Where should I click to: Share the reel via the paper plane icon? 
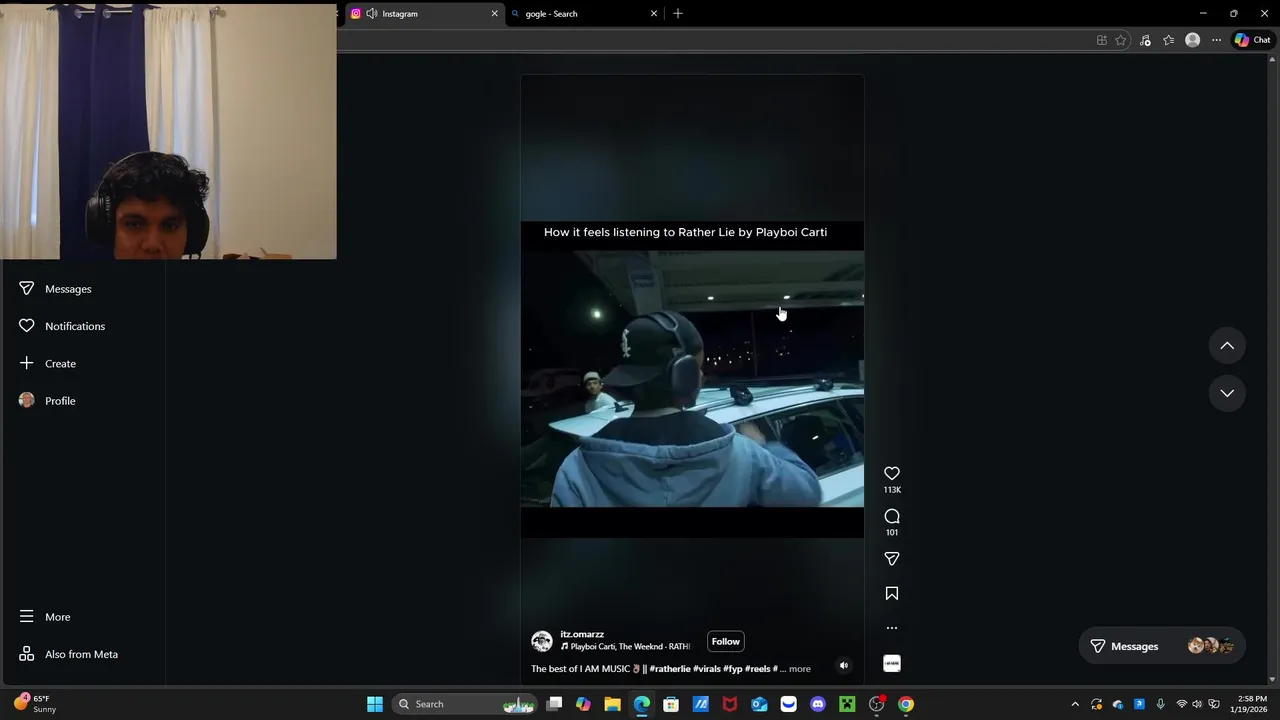point(892,559)
